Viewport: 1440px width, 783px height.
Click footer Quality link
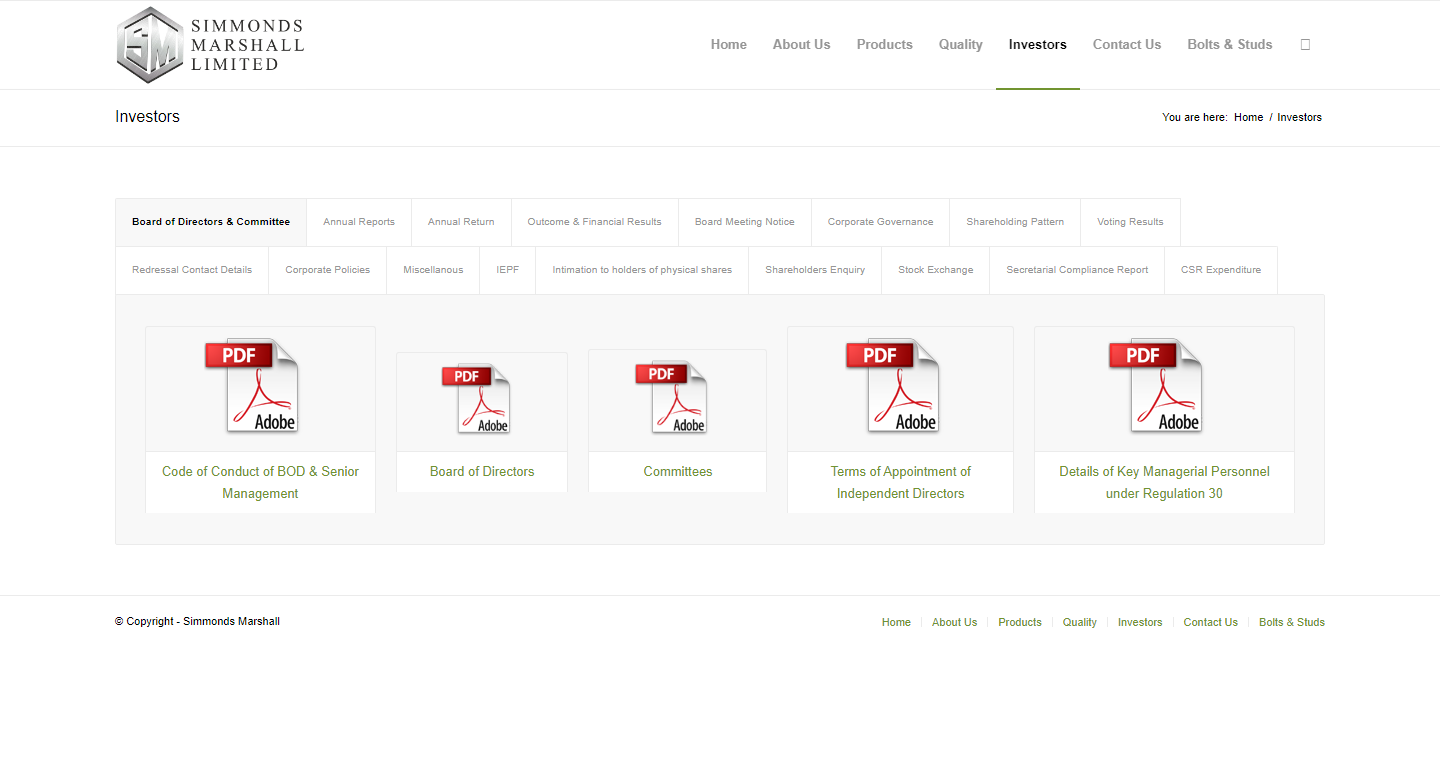(x=1080, y=622)
